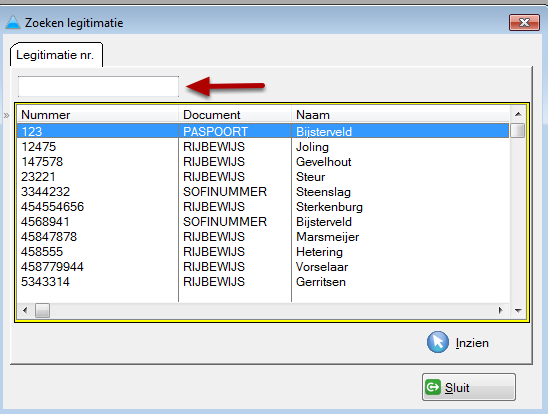The width and height of the screenshot is (548, 414).
Task: Select the Marsmeijer row
Action: click(263, 237)
